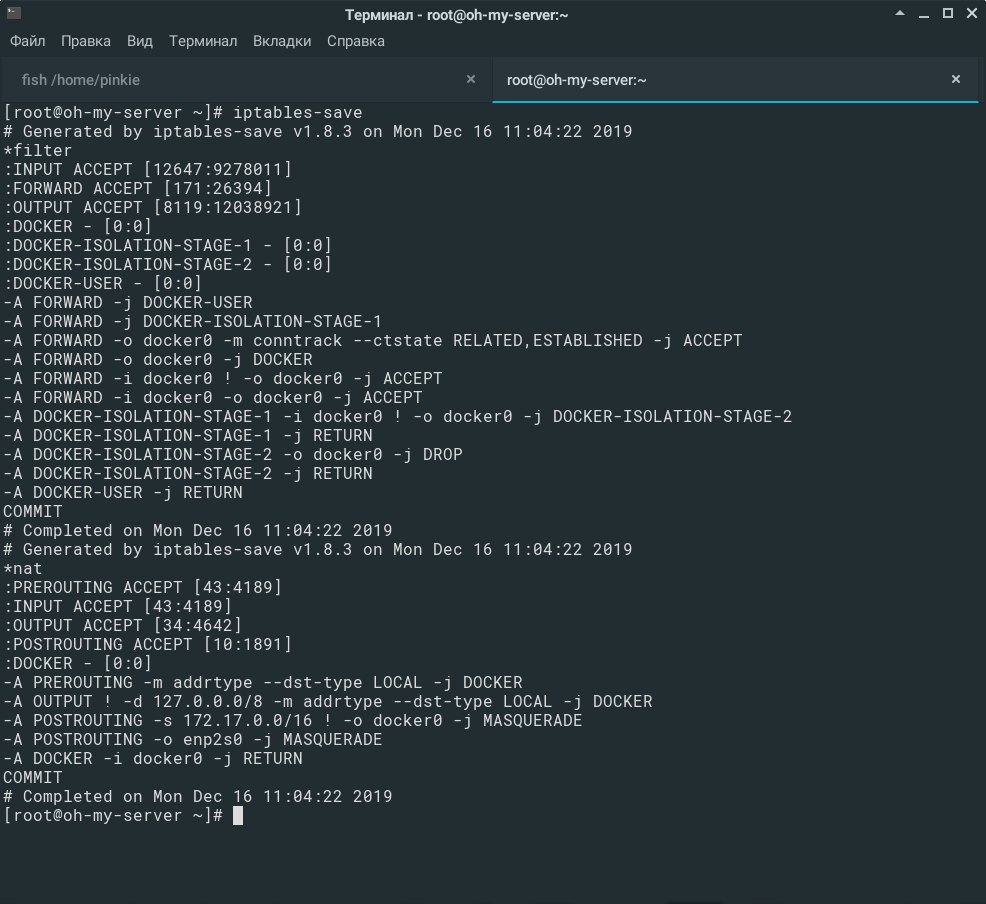Click the rule jumping to DOCKER-ISOLATION-STAGE-2
This screenshot has height=904, width=986.
coord(397,417)
